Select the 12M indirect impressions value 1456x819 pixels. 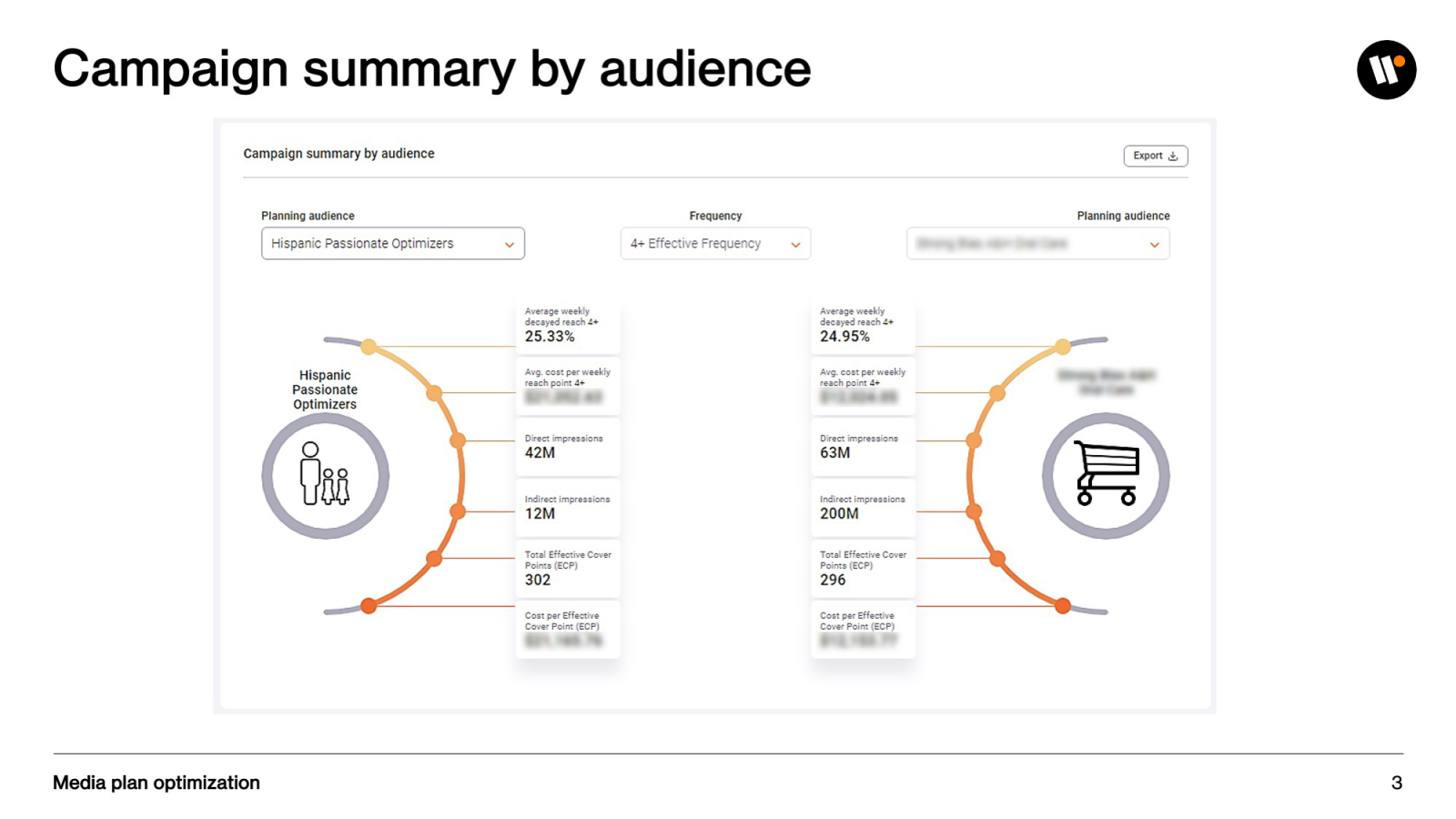(540, 513)
